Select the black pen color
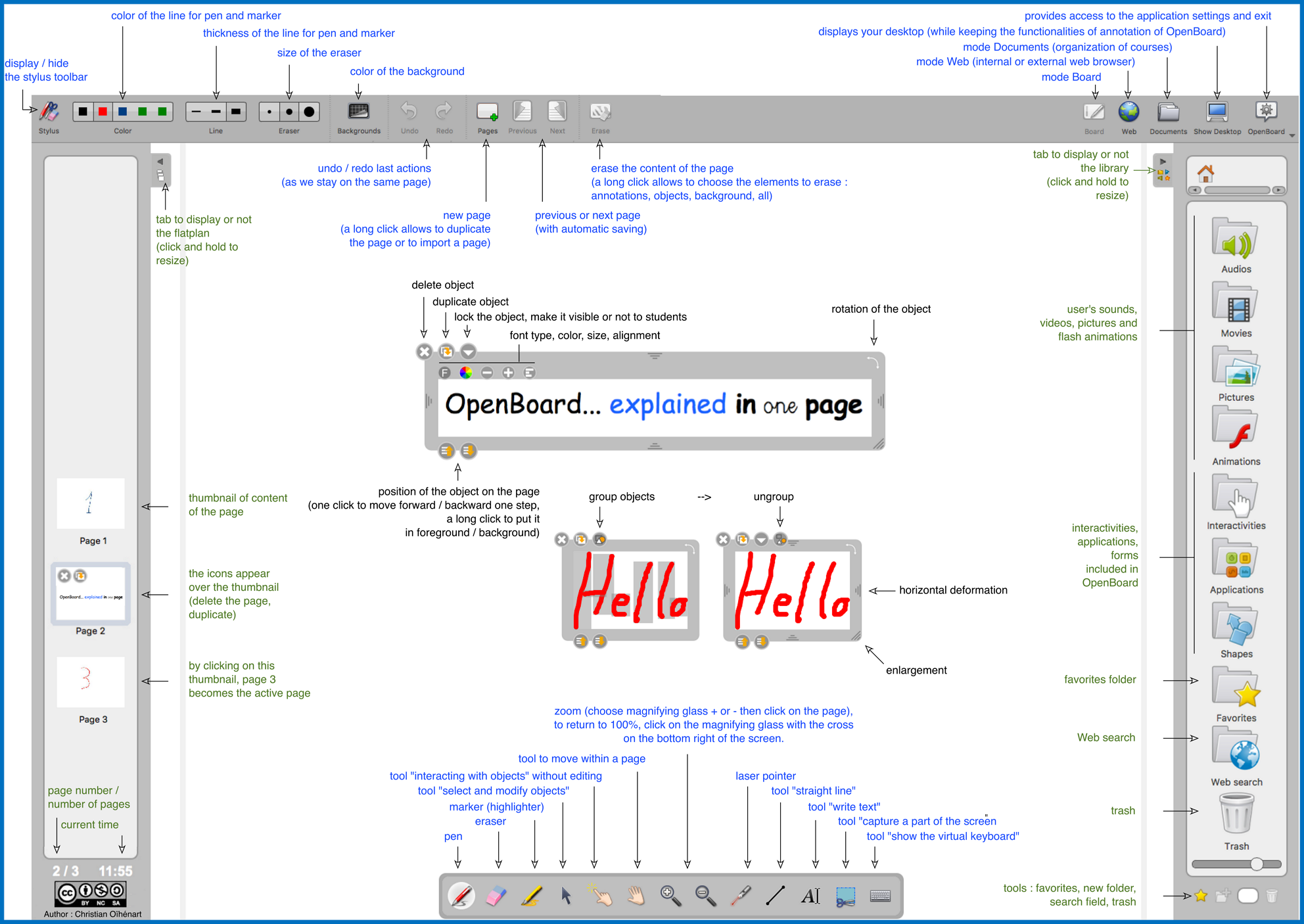Viewport: 1304px width, 924px height. pos(83,112)
